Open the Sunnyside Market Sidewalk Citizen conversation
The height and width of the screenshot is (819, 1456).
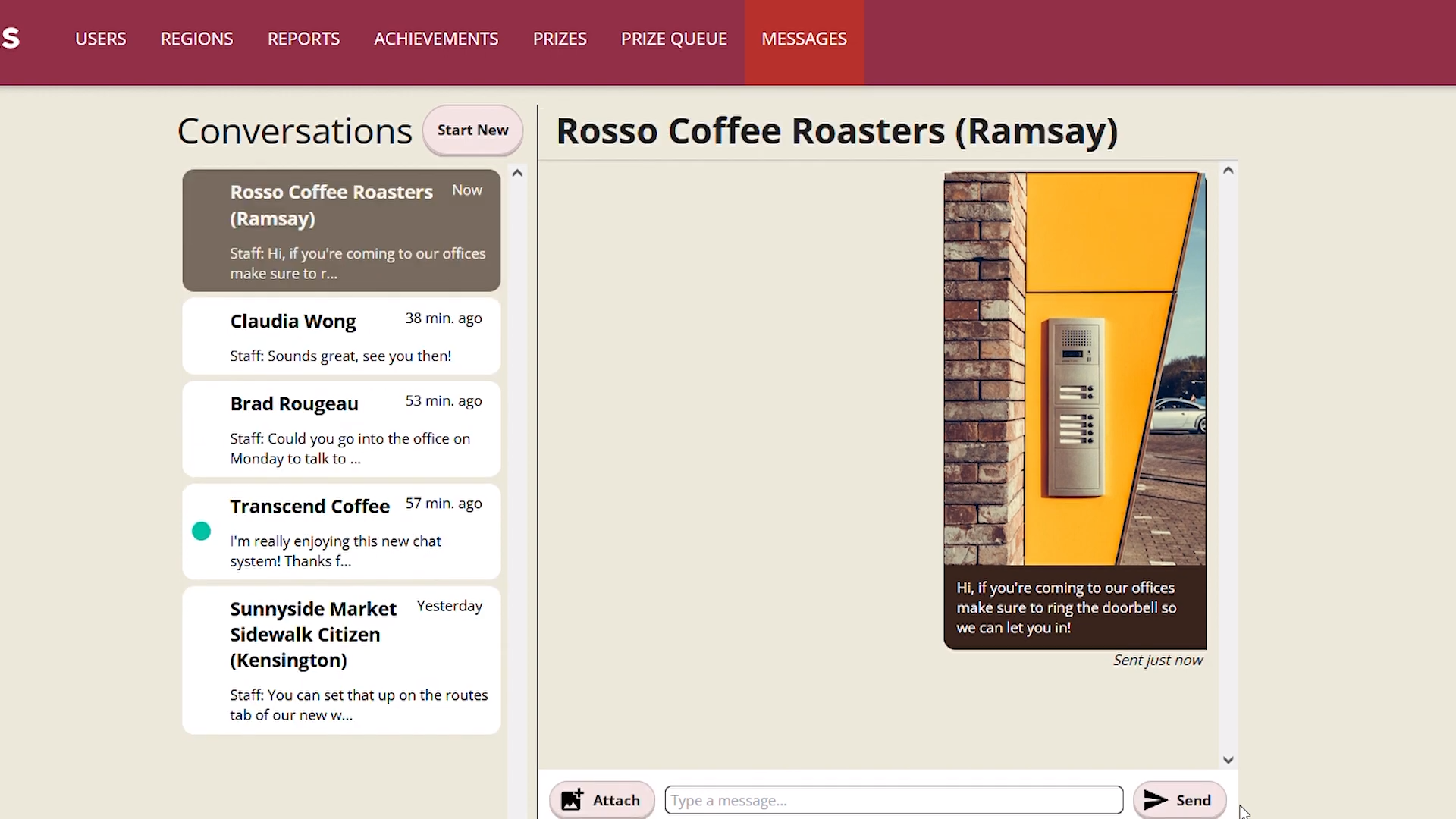tap(341, 660)
